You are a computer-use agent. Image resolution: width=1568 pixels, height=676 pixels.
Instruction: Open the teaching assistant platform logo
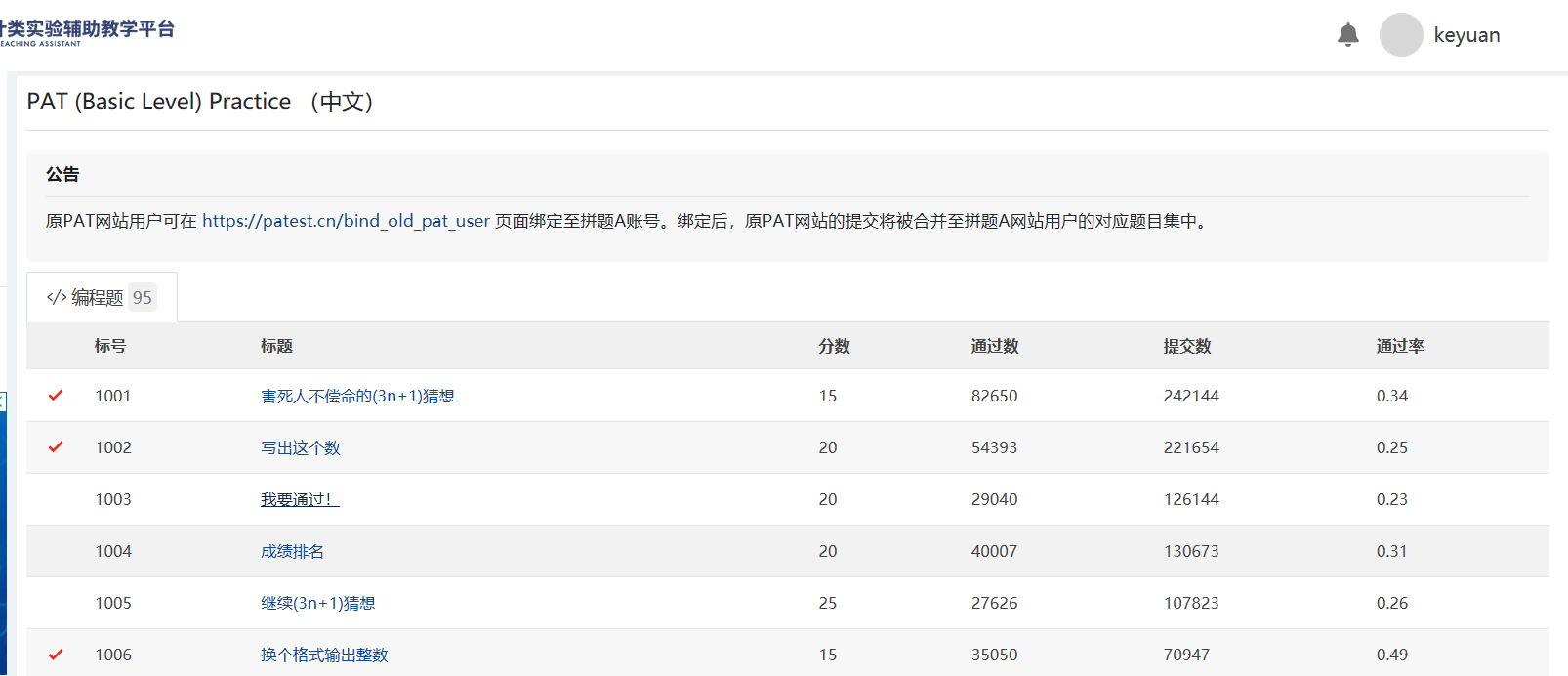pyautogui.click(x=87, y=32)
